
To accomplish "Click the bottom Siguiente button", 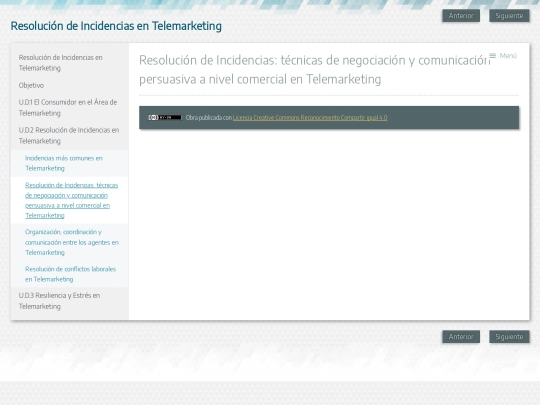I will [509, 337].
